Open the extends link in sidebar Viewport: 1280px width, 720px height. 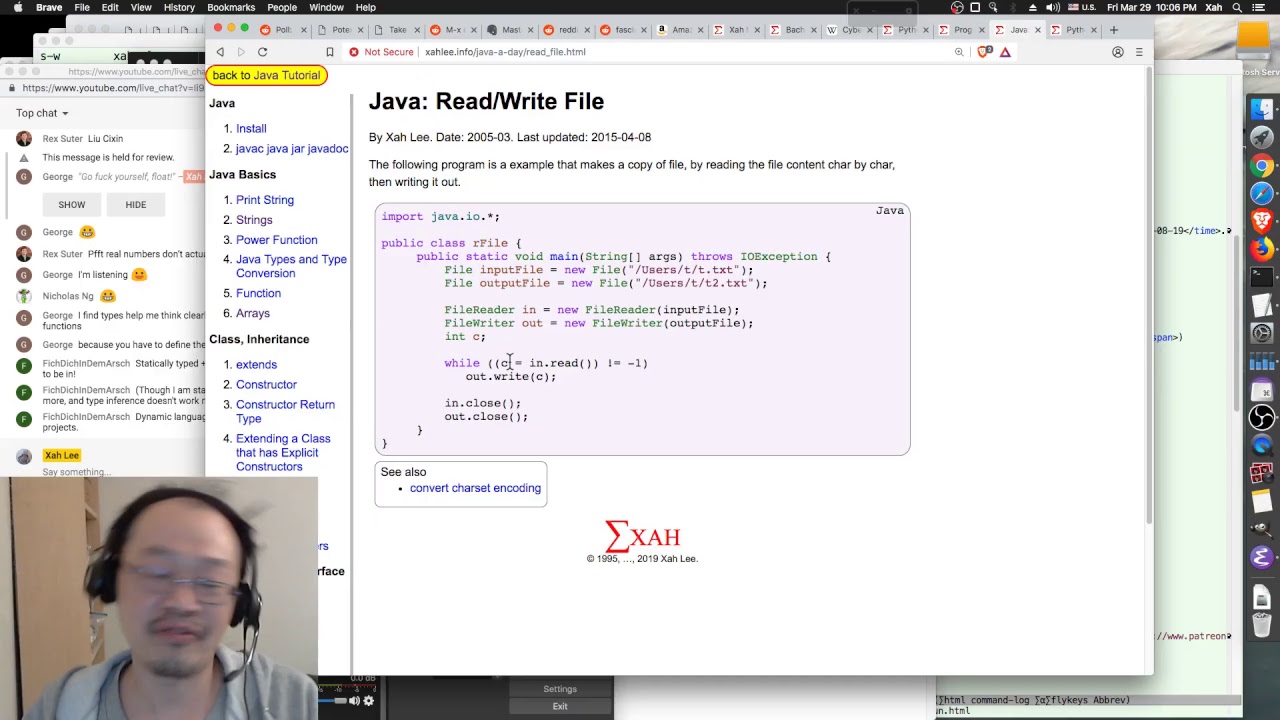[256, 364]
